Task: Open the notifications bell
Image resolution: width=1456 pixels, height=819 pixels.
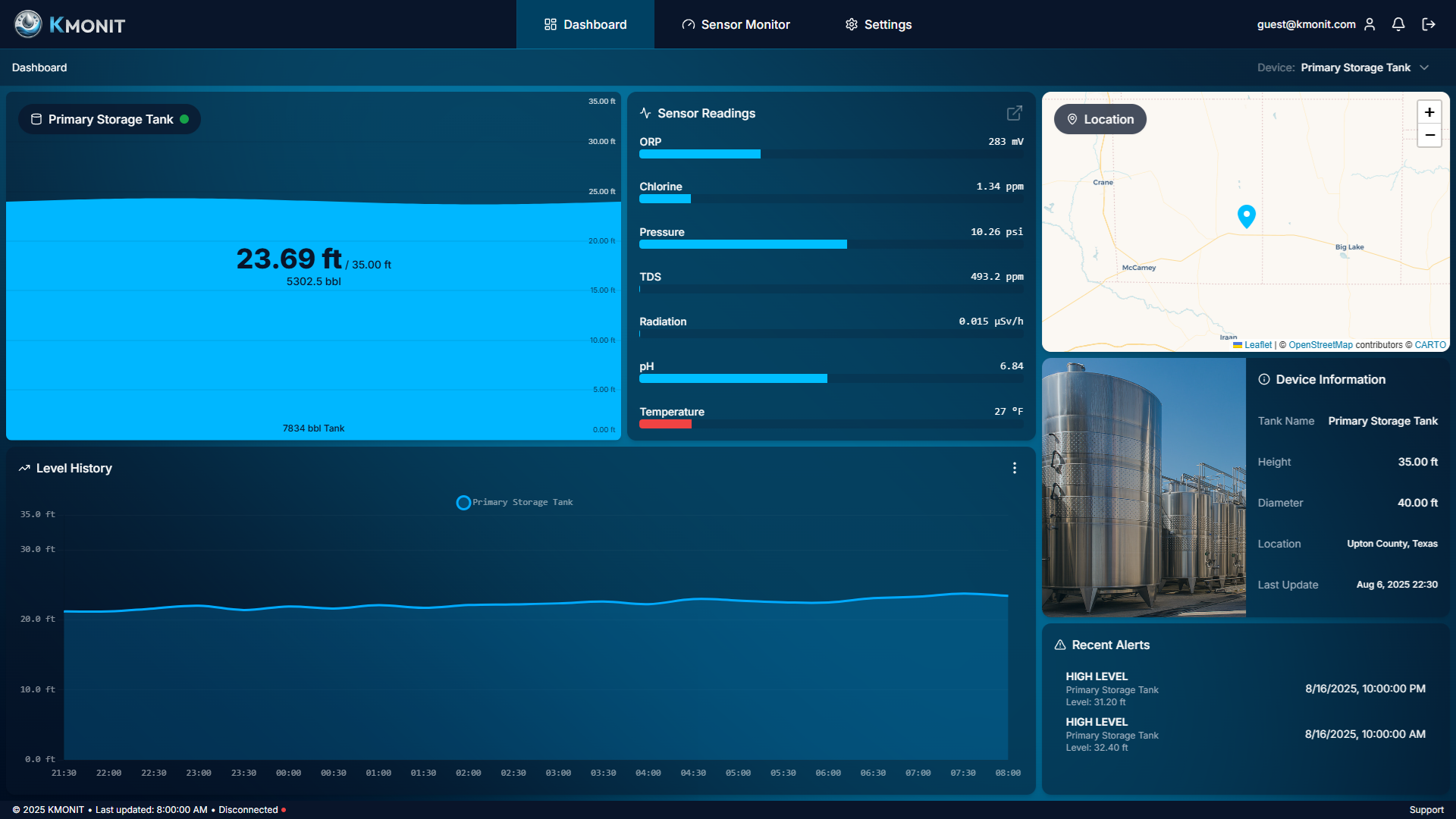Action: coord(1398,24)
